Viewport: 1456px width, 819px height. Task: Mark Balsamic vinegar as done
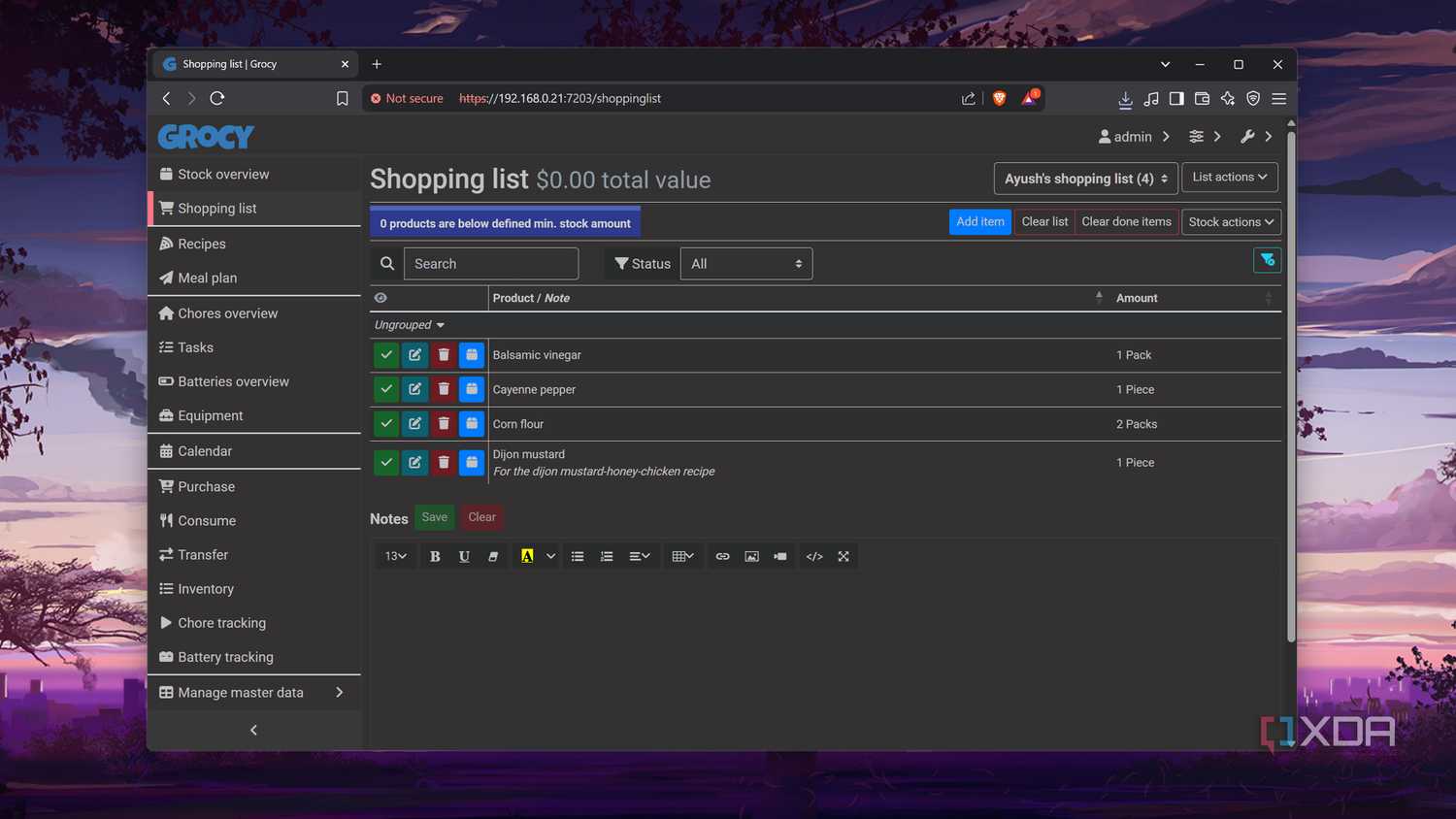click(x=386, y=355)
